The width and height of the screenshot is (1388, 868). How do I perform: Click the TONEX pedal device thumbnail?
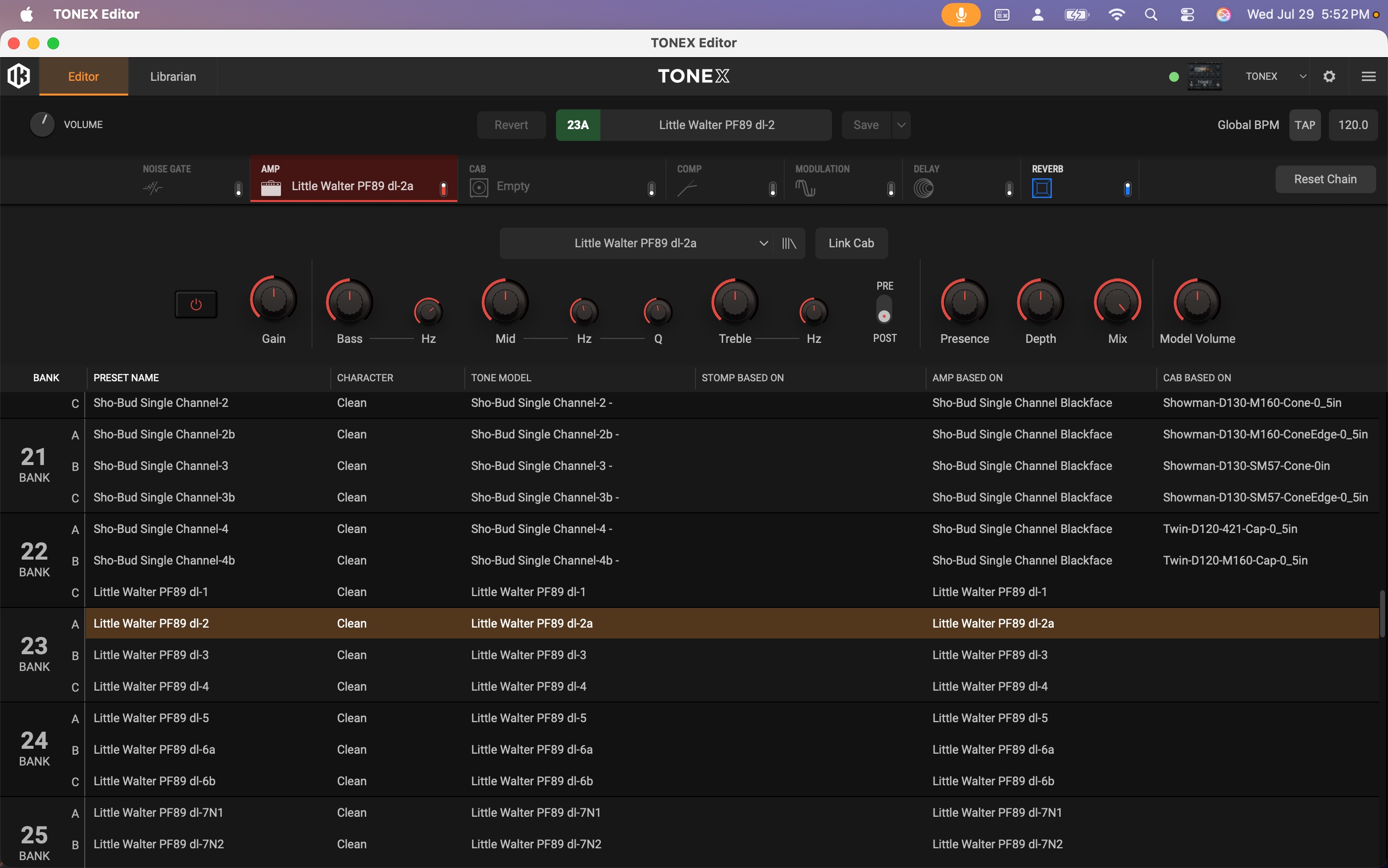[1204, 76]
